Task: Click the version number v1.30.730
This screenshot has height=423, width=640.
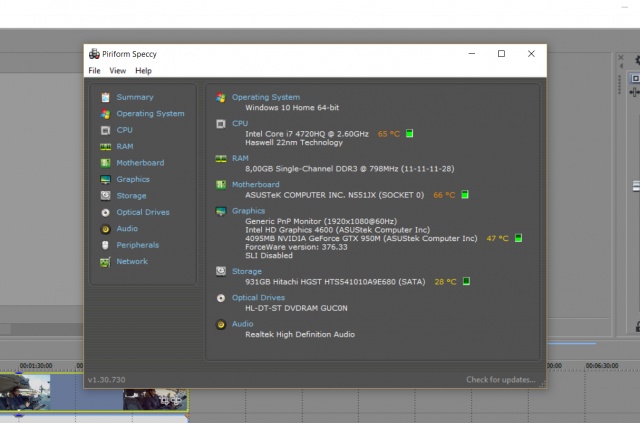Action: coord(107,380)
